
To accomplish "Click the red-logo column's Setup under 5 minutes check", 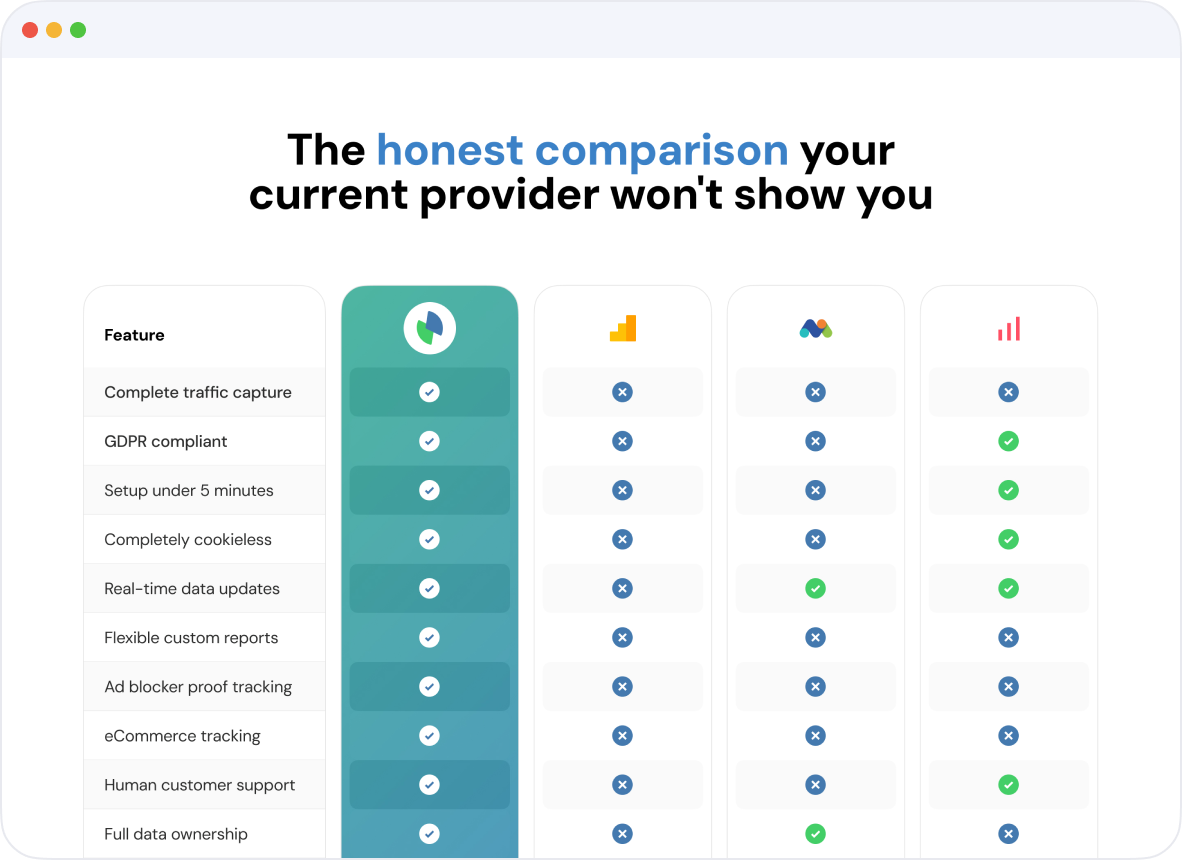I will 1009,491.
